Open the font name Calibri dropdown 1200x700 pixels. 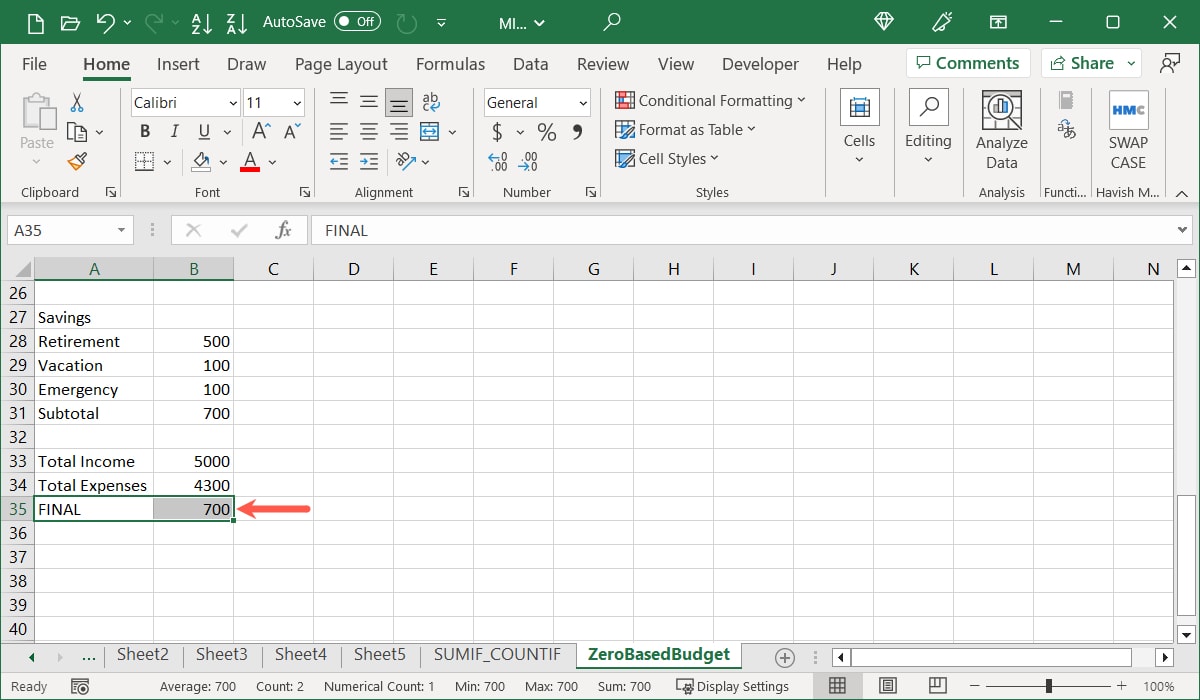233,103
